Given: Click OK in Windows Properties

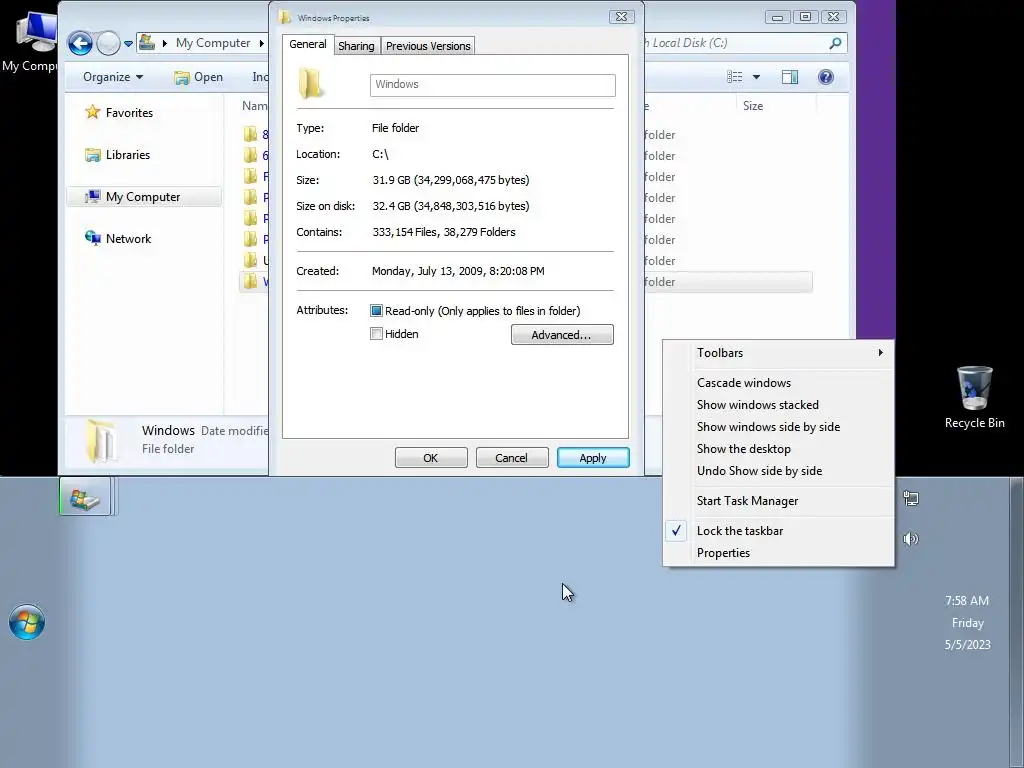Looking at the screenshot, I should [x=431, y=458].
